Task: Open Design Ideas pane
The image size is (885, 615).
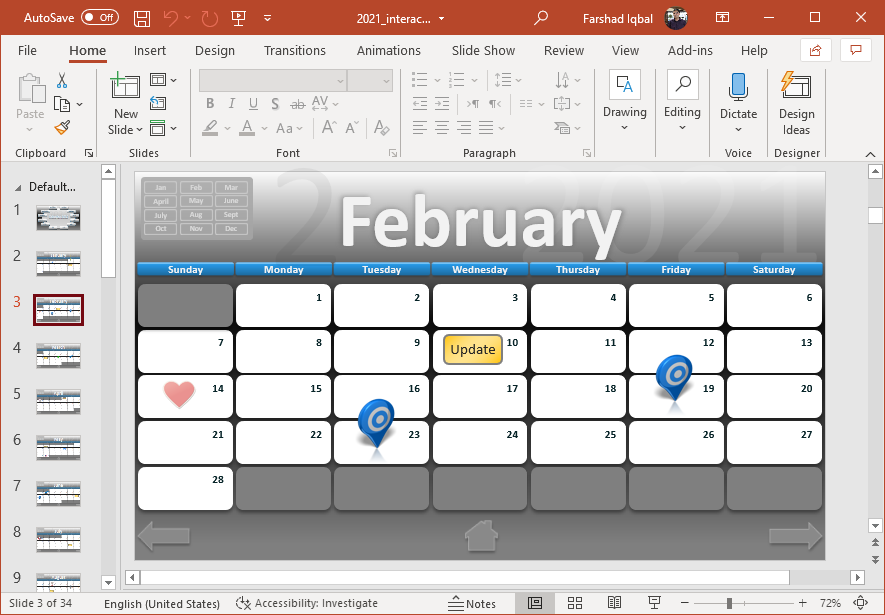Action: click(796, 101)
